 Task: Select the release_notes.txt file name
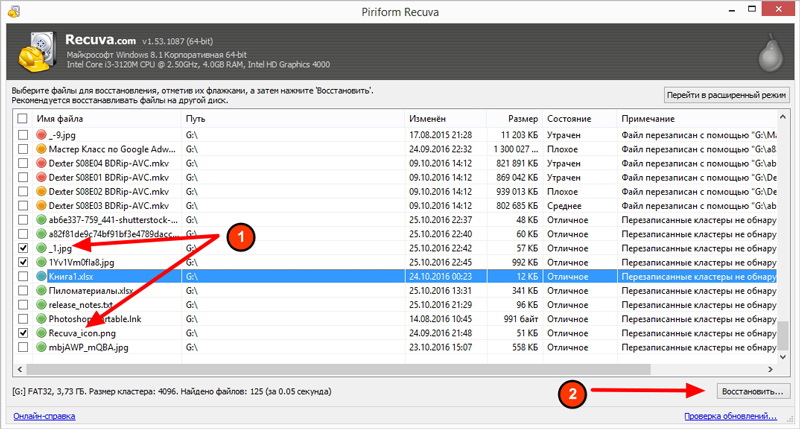tap(81, 305)
